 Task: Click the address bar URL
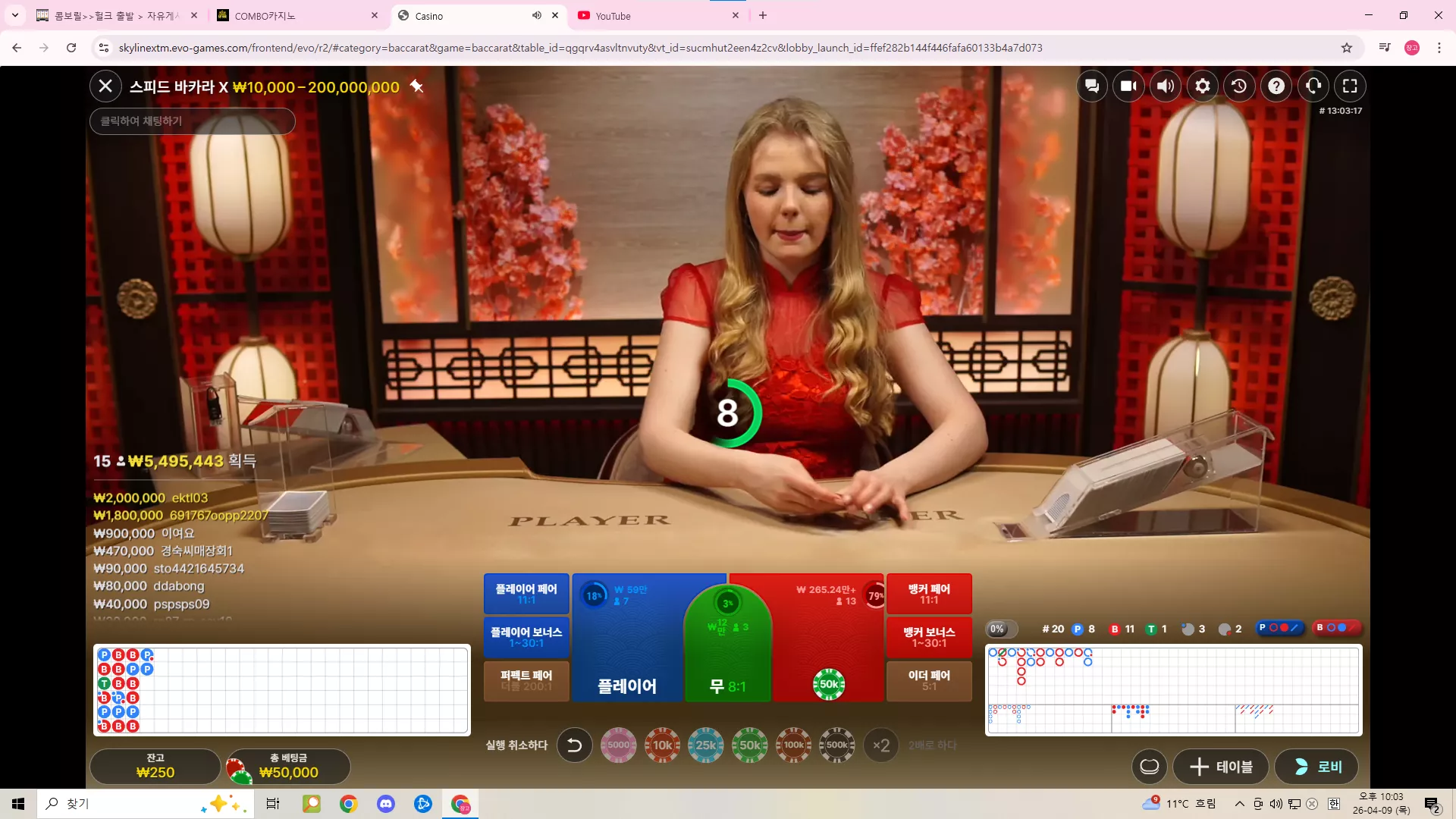(580, 48)
